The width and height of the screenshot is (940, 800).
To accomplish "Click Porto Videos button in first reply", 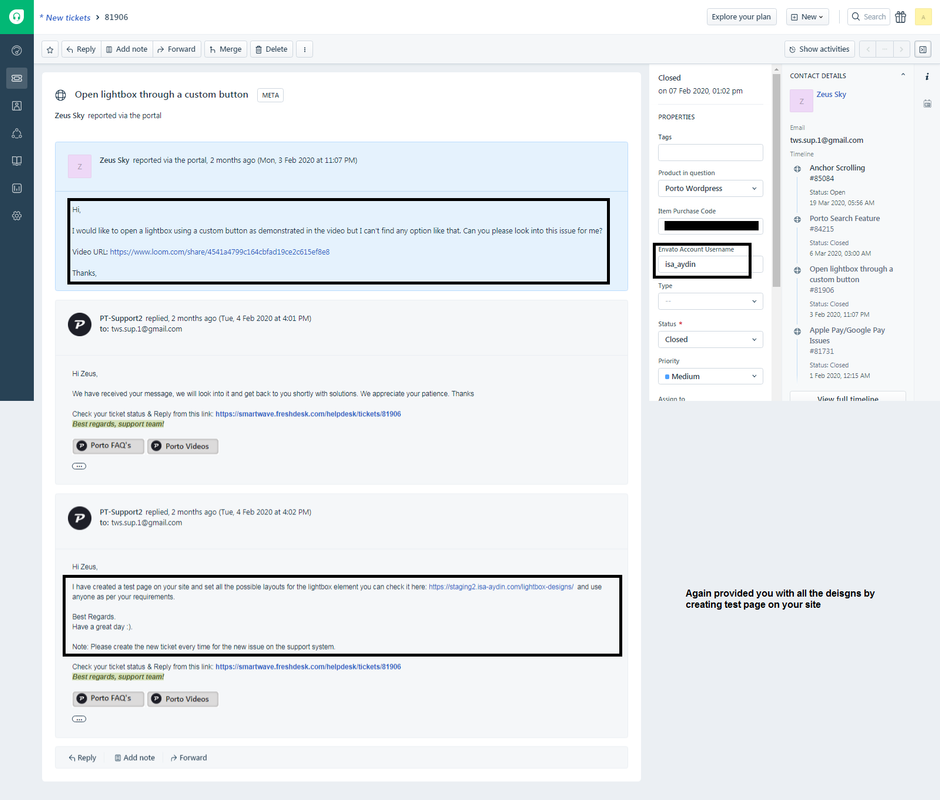I will [x=183, y=446].
